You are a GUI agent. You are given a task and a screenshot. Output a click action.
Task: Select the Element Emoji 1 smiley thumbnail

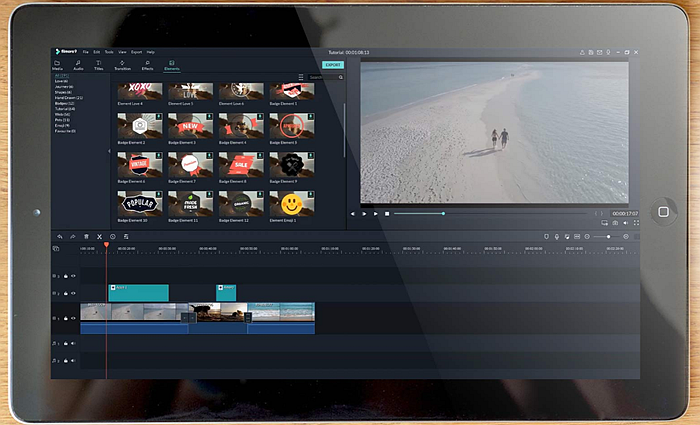[292, 204]
